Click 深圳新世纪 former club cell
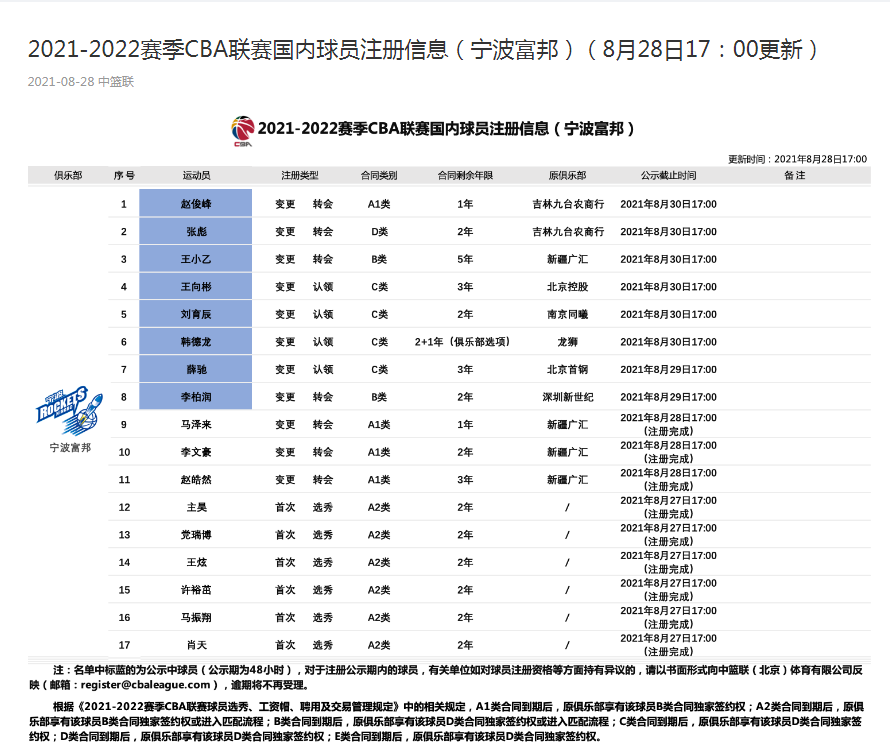890x756 pixels. (x=568, y=397)
